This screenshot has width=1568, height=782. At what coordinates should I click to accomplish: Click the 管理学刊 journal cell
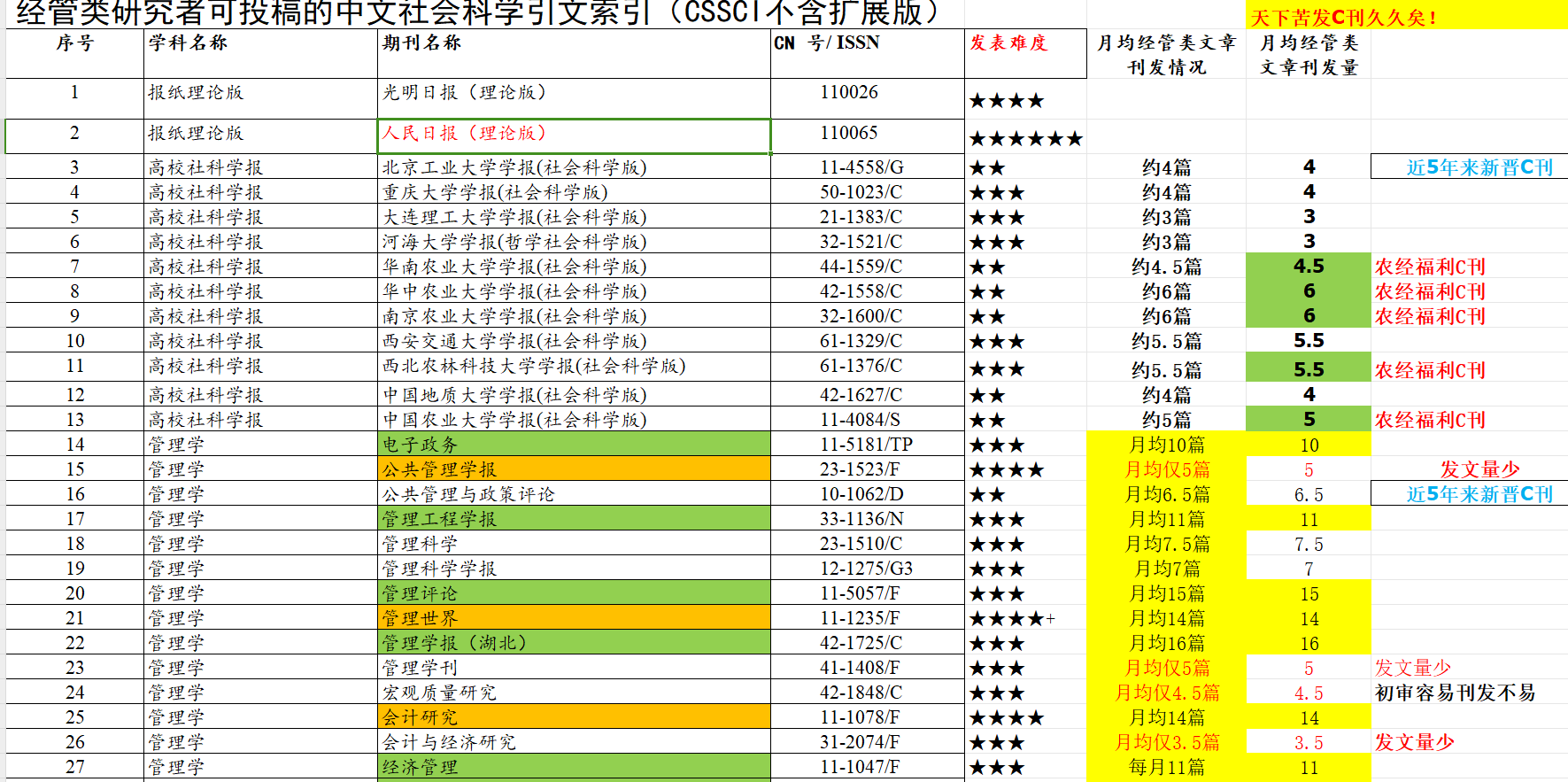pos(574,667)
